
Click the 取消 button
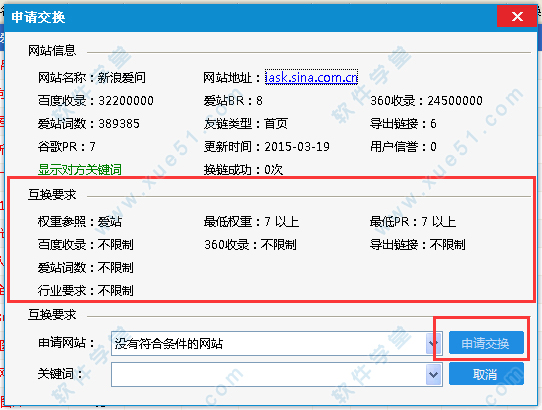coord(486,374)
